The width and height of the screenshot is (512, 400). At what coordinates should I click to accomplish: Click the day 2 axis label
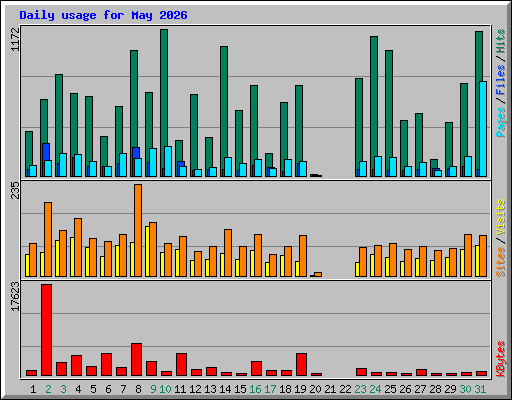coord(48,389)
